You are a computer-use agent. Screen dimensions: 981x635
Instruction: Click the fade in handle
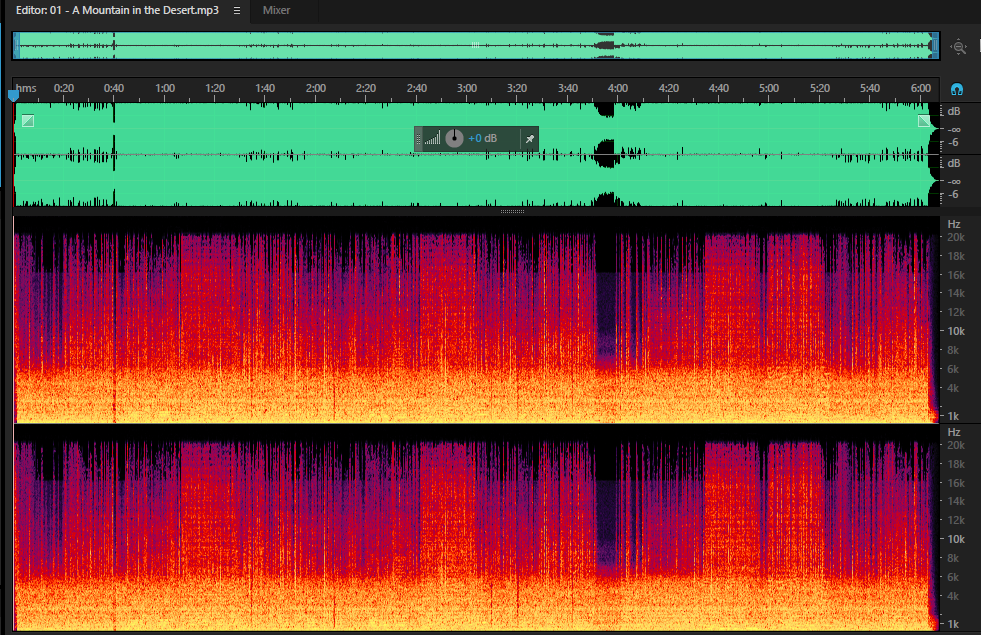point(28,121)
